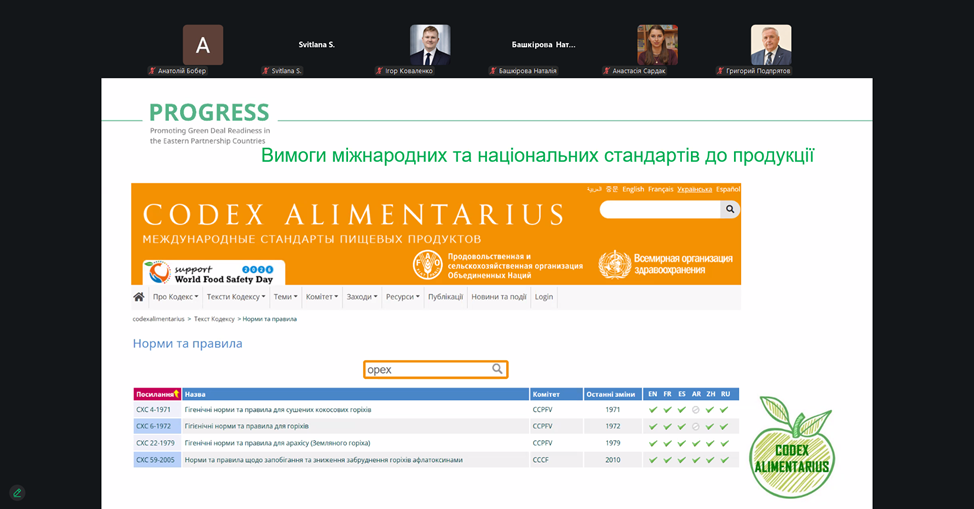Click the Login menu item

[544, 297]
